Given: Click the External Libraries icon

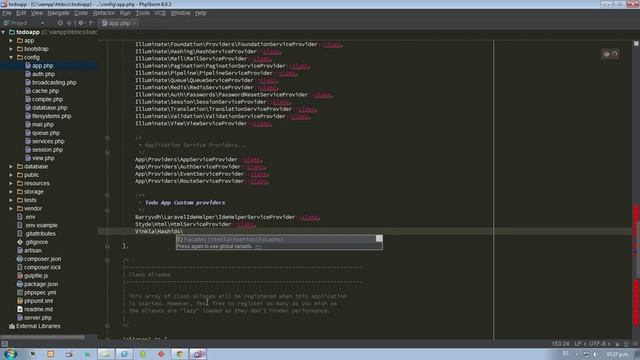Looking at the screenshot, I should click(x=12, y=326).
